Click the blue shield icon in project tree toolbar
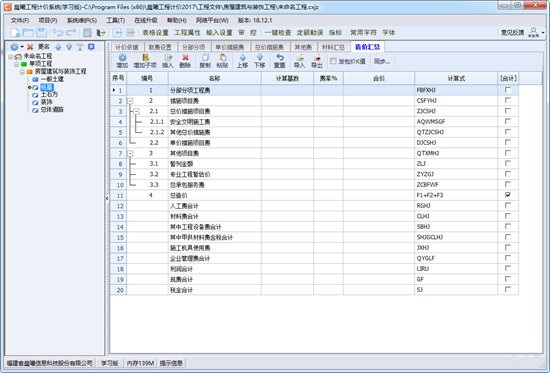 [x=91, y=47]
